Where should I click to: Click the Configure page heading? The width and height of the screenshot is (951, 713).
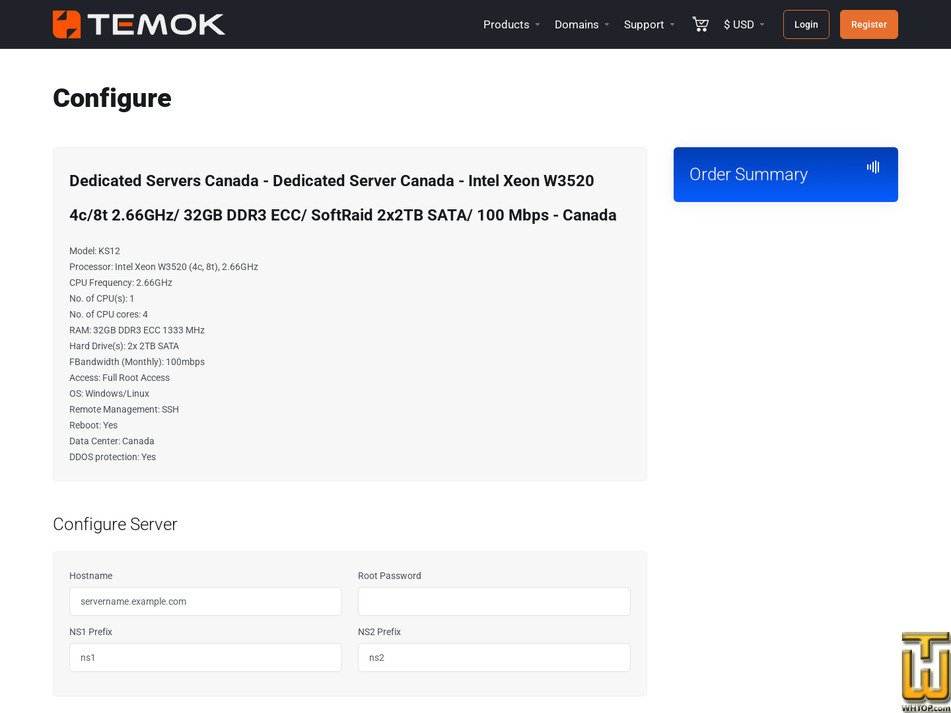112,98
